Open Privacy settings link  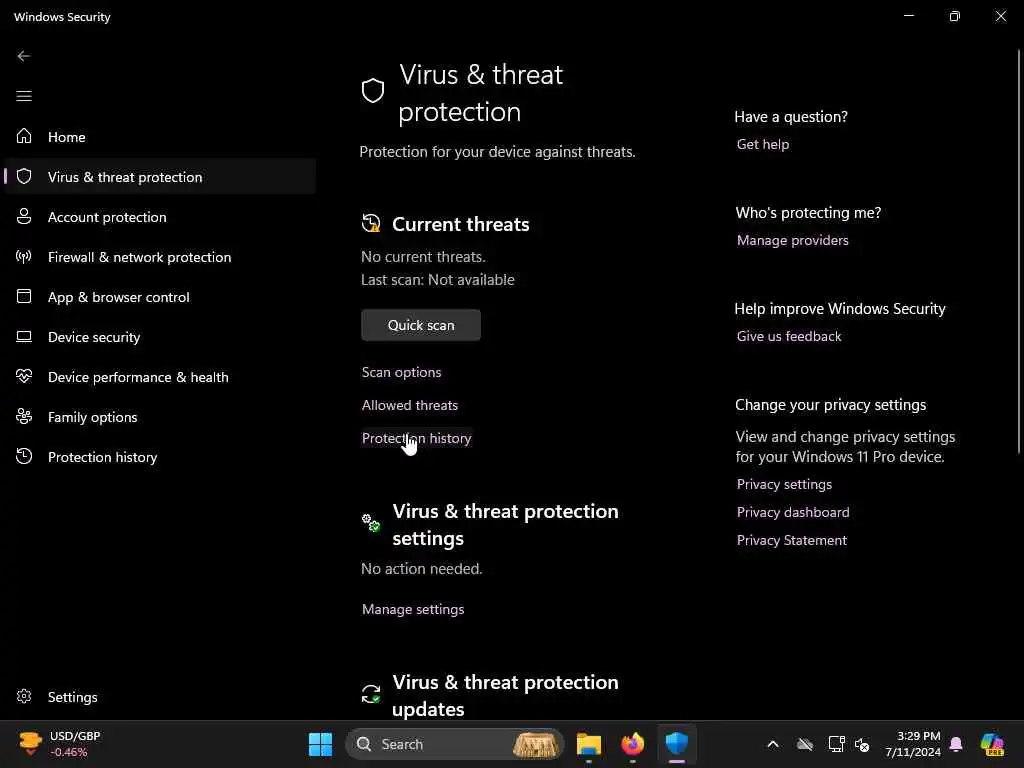[784, 484]
